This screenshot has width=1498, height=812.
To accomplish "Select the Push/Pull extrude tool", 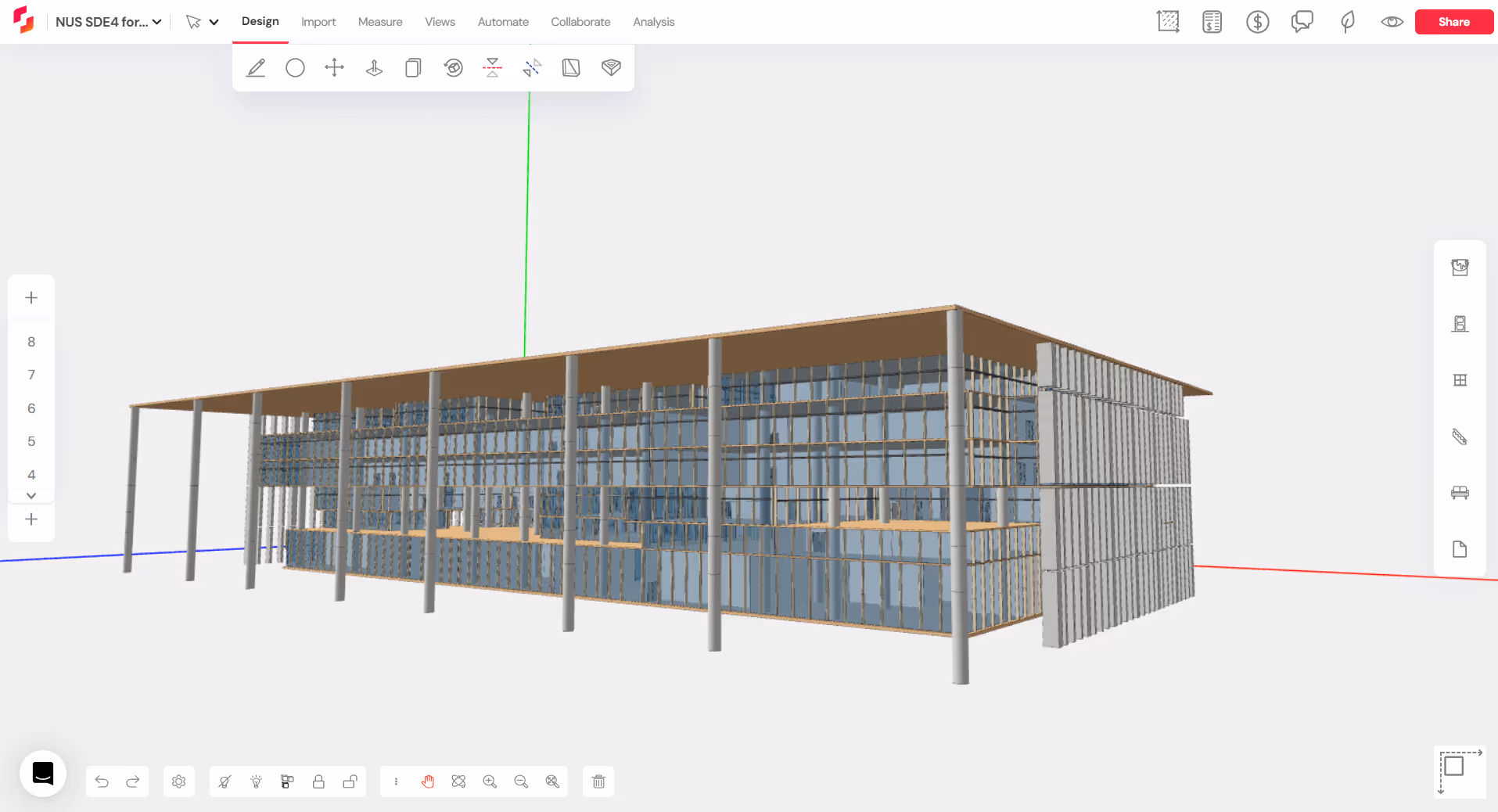I will pos(374,68).
